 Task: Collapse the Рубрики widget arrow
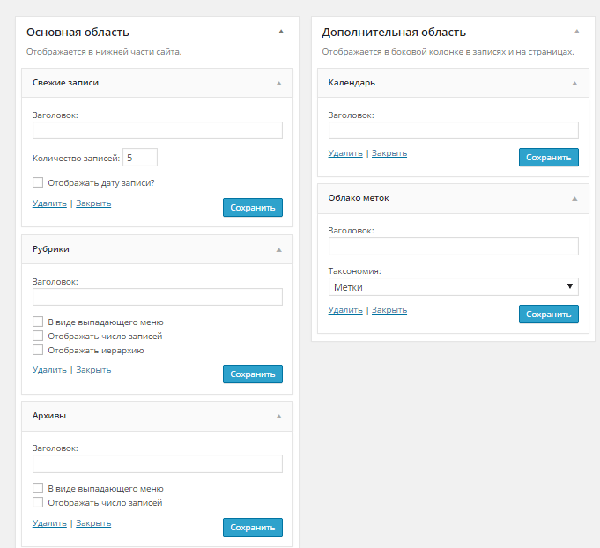coord(279,249)
